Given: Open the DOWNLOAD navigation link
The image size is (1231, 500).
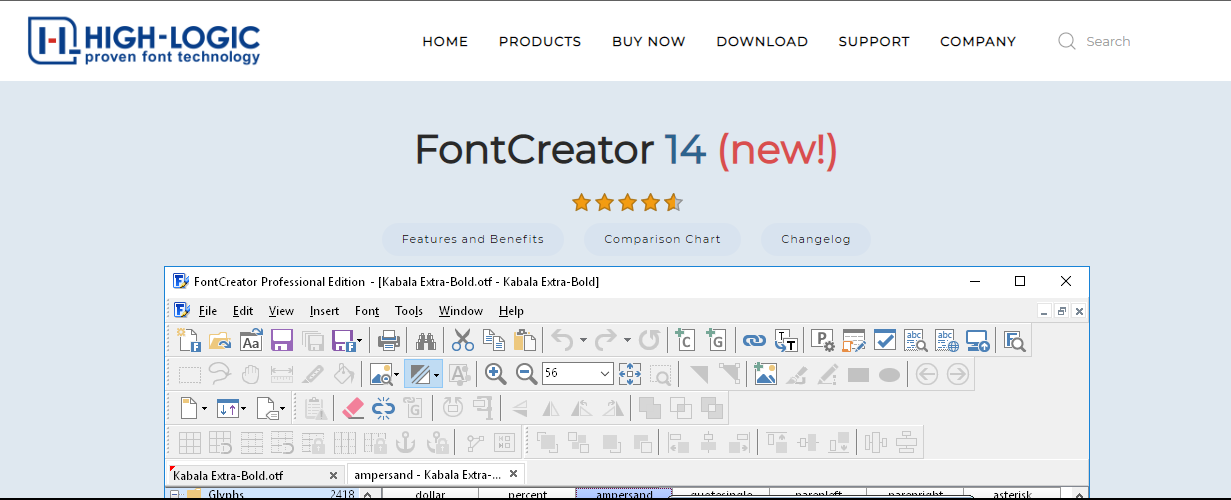Looking at the screenshot, I should pos(762,41).
